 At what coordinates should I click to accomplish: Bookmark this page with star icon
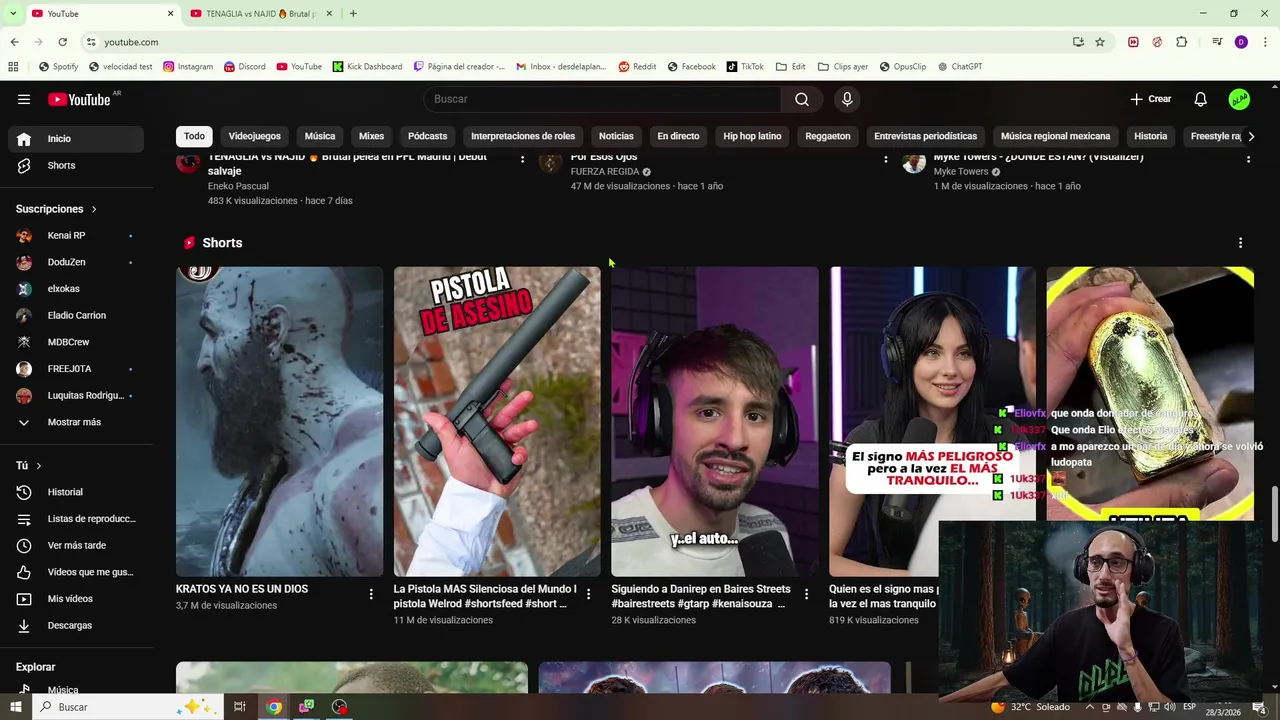tap(1100, 42)
